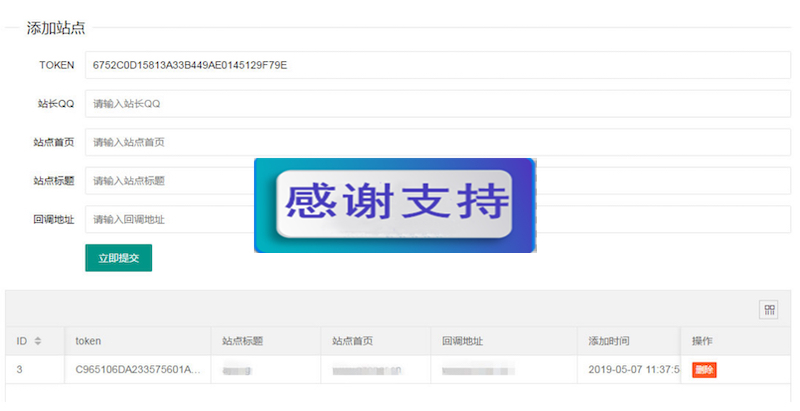Screen dimensions: 800x411
Task: Click the token column header
Action: (88, 341)
